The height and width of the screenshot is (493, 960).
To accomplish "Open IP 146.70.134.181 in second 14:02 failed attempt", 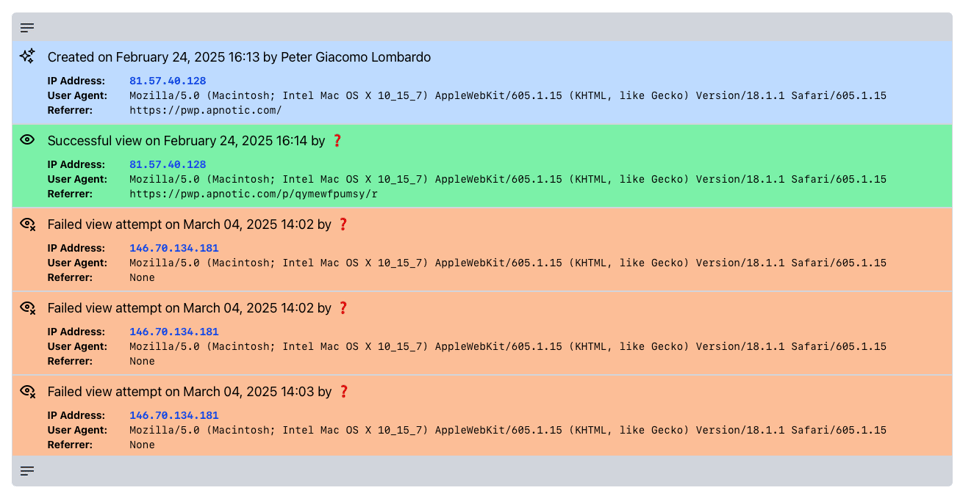I will coord(173,332).
